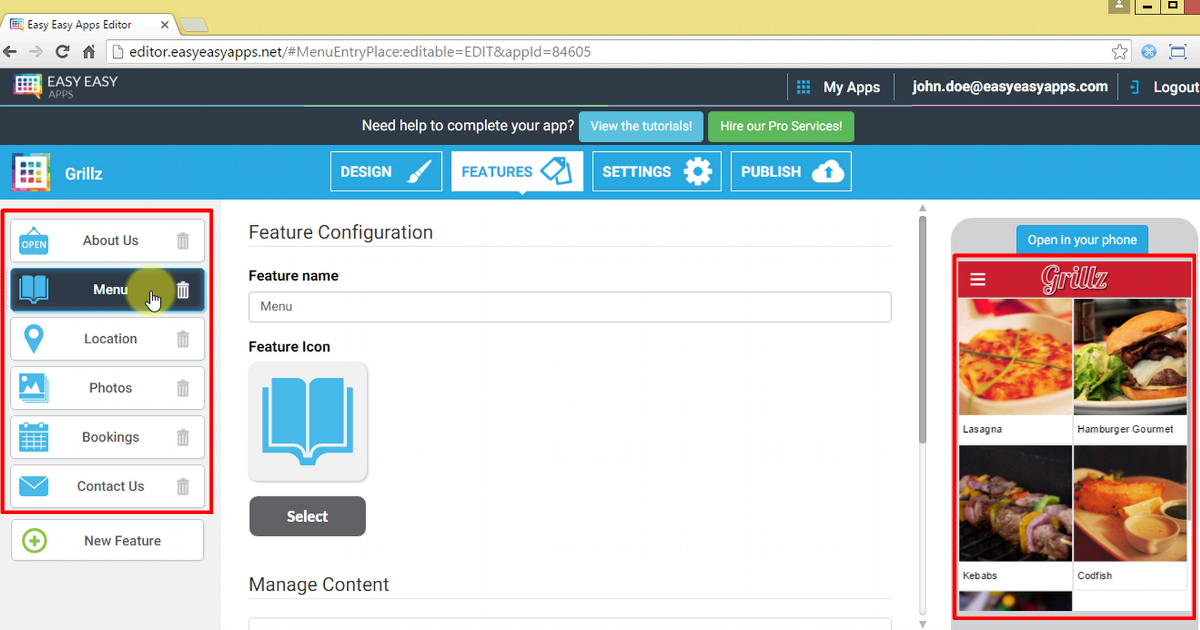This screenshot has height=630, width=1200.
Task: Click the Feature name text field
Action: 569,307
